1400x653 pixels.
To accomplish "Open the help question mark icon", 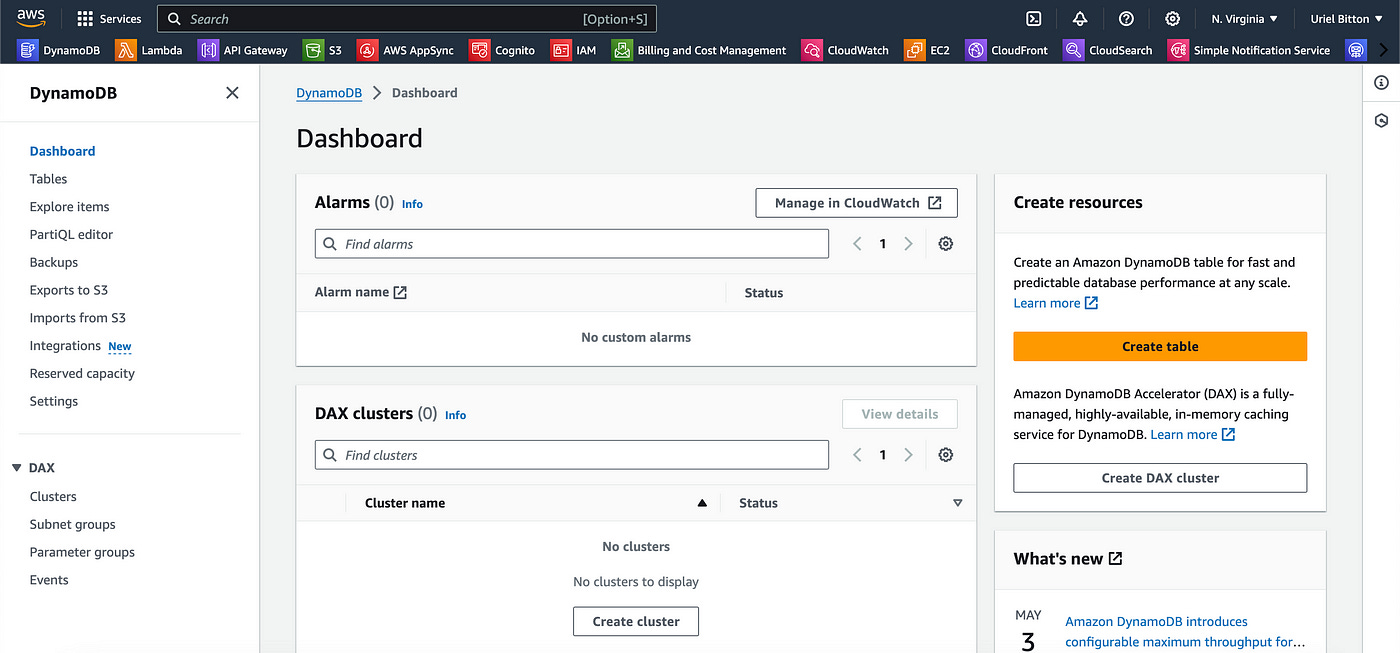I will click(x=1126, y=19).
